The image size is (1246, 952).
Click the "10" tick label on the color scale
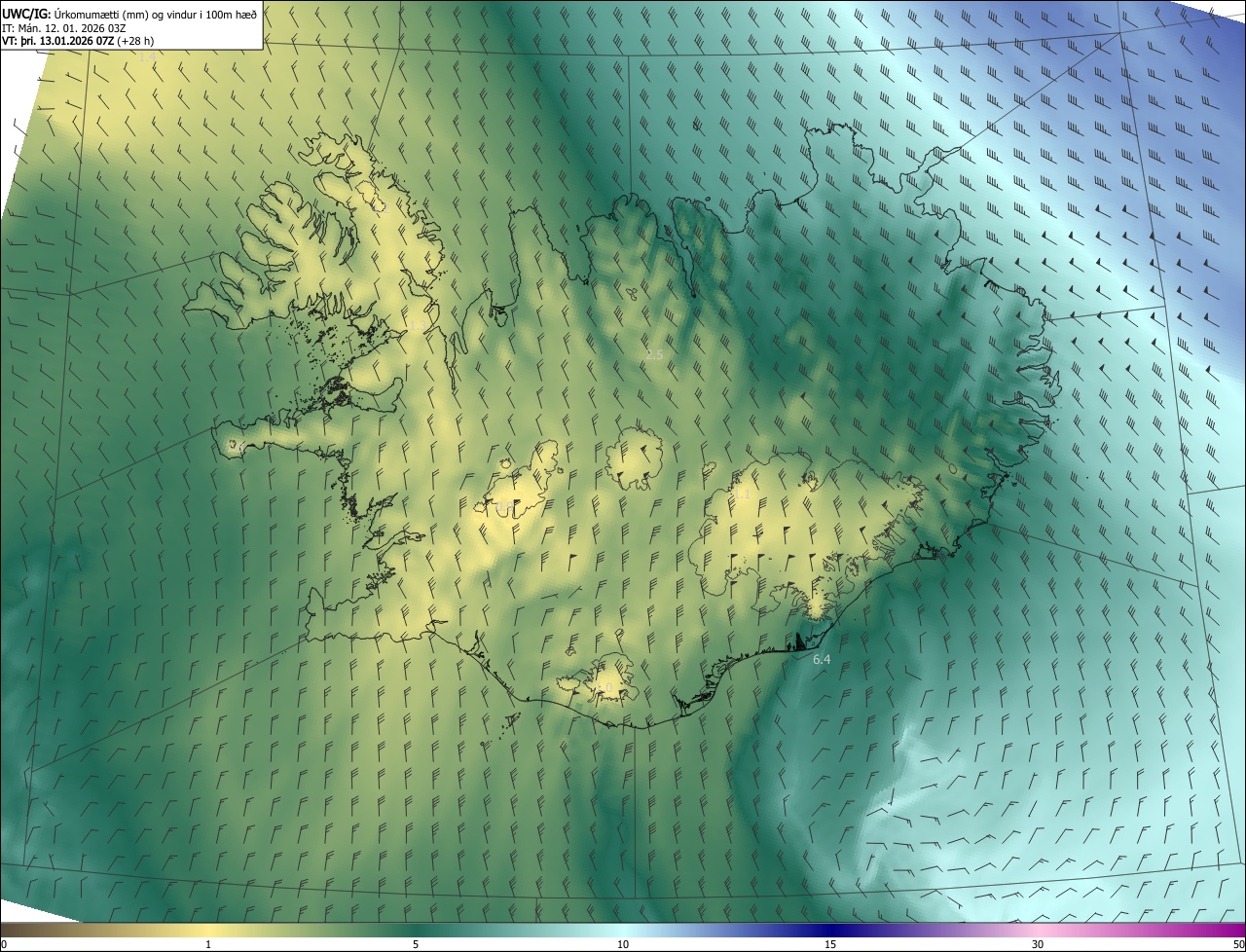(623, 944)
